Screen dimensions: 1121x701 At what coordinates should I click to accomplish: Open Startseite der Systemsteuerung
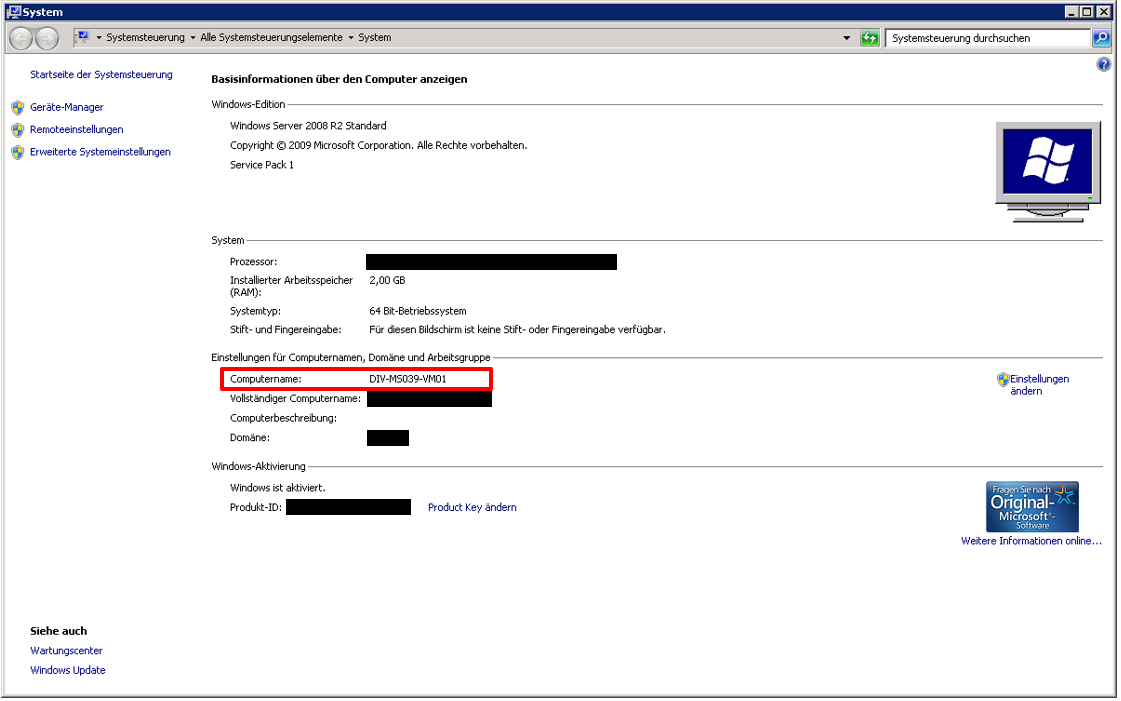click(x=102, y=74)
